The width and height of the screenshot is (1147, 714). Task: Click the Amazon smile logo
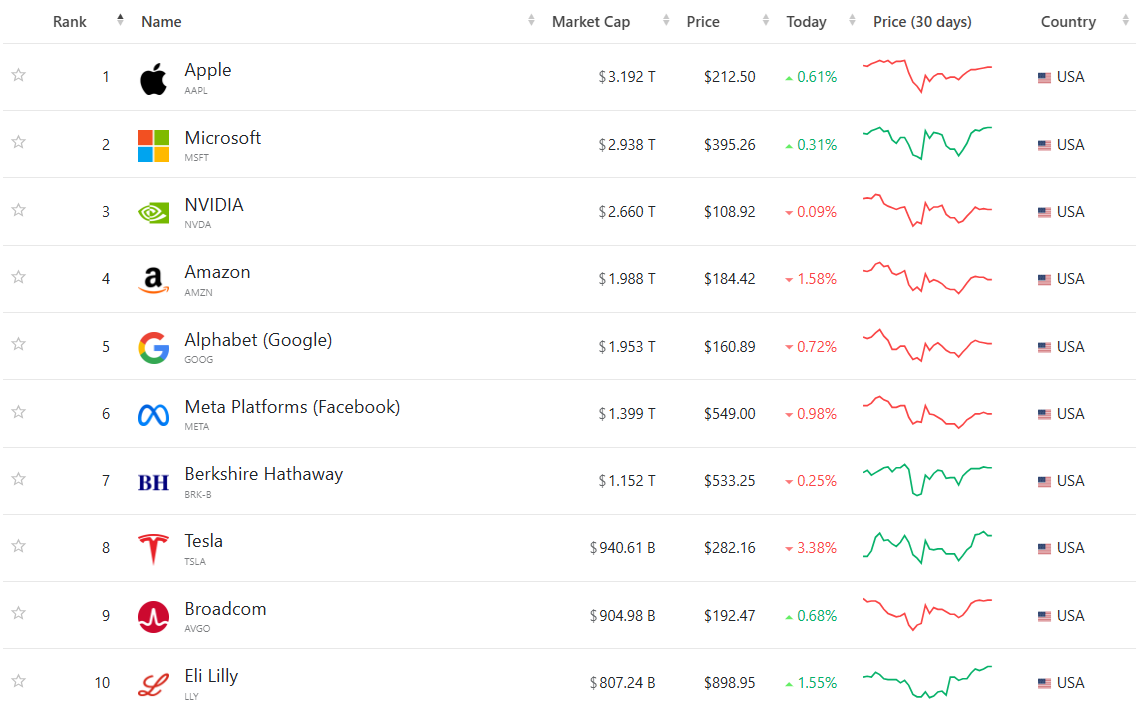[x=154, y=280]
